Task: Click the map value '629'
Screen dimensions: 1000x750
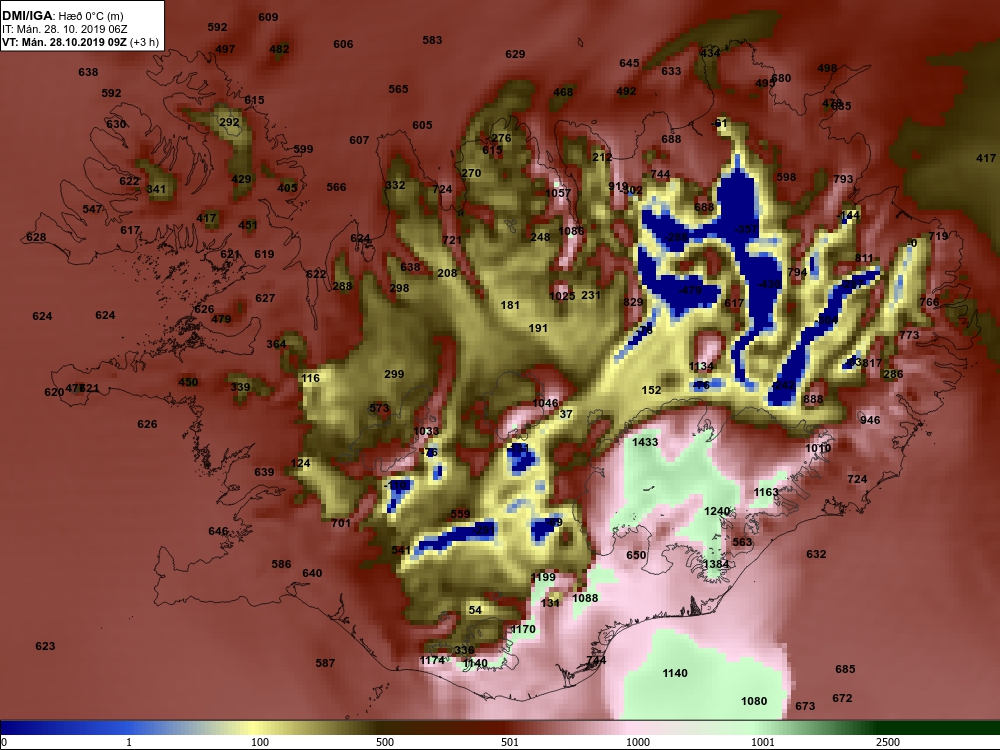Action: 515,54
